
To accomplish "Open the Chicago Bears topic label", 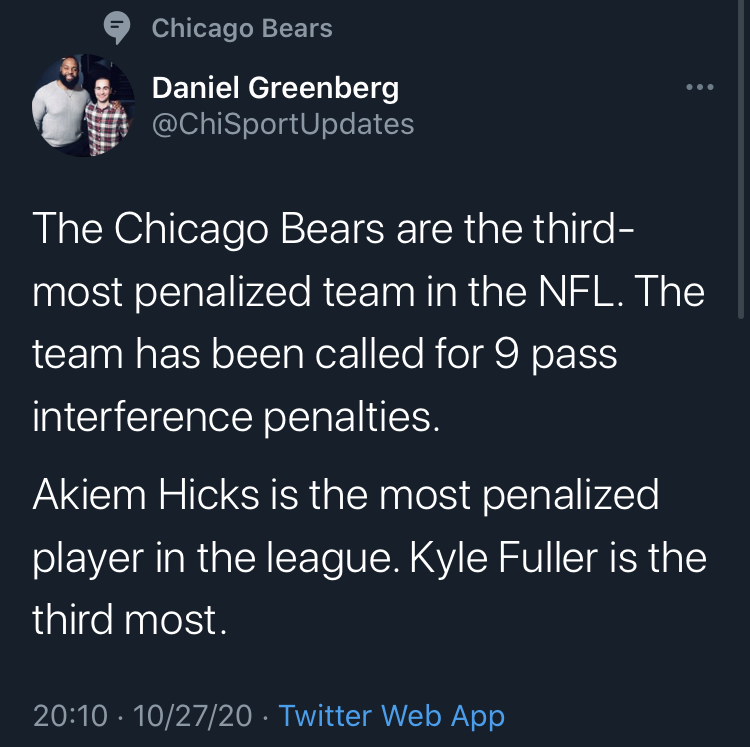I will pyautogui.click(x=242, y=28).
